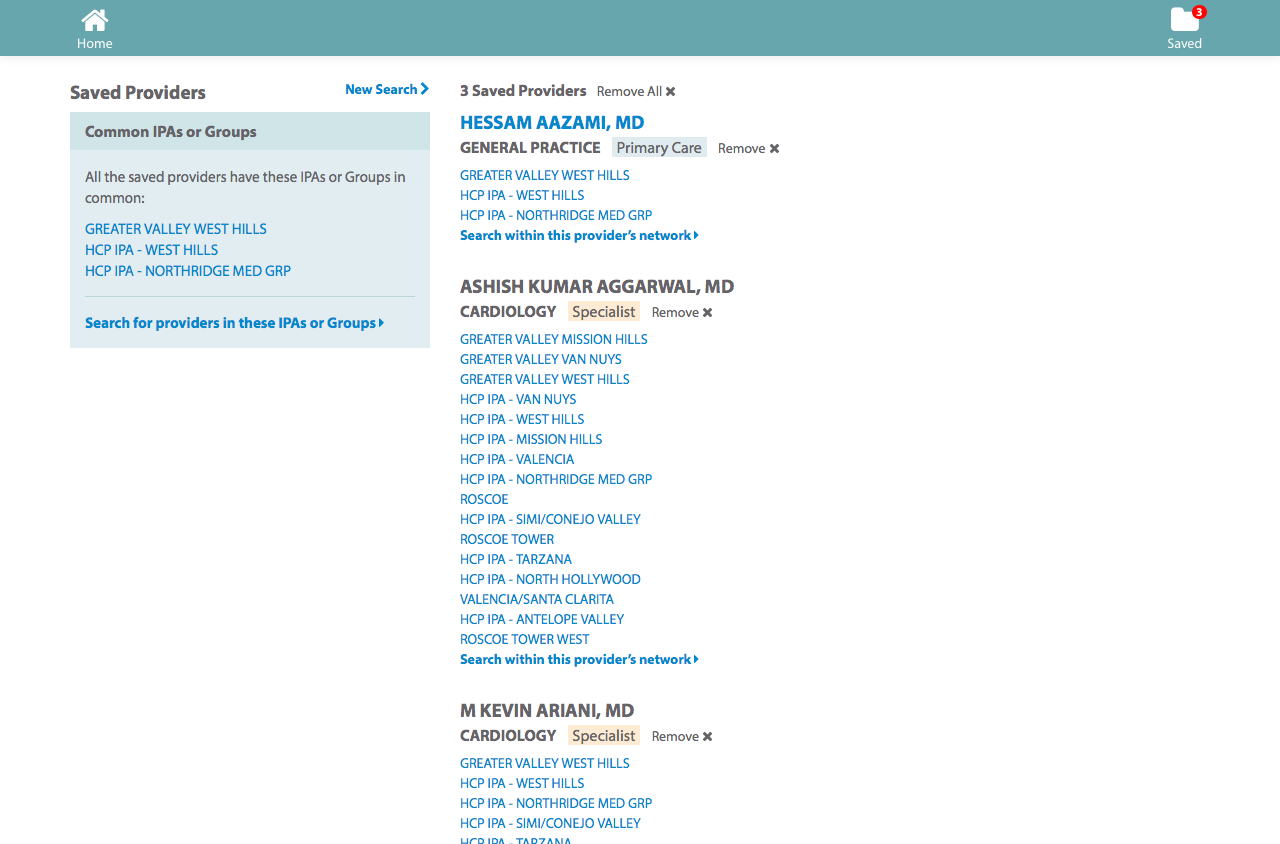Click the Home icon in the navigation bar
This screenshot has width=1280, height=844.
pyautogui.click(x=94, y=19)
